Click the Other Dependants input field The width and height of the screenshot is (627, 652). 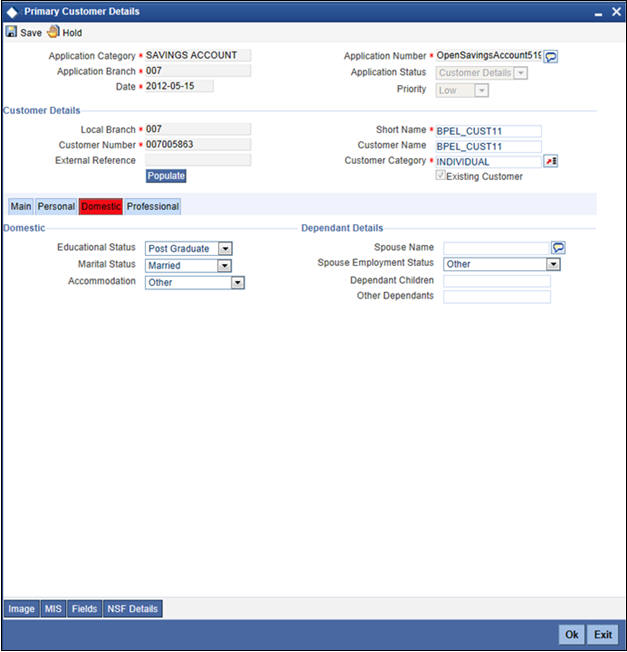[497, 297]
